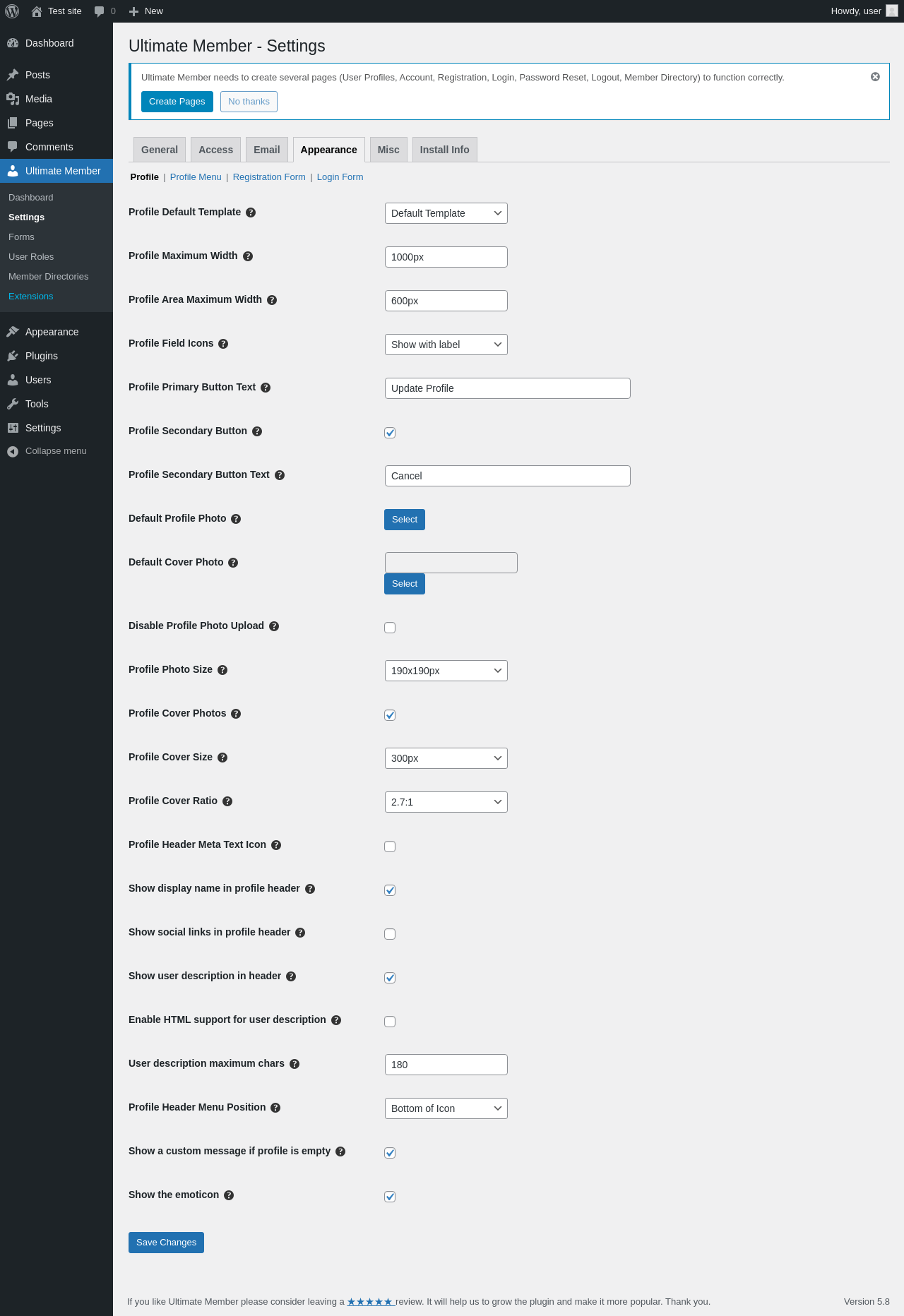Click help icon beside Show the emoticon
The width and height of the screenshot is (904, 1316).
tap(229, 1195)
